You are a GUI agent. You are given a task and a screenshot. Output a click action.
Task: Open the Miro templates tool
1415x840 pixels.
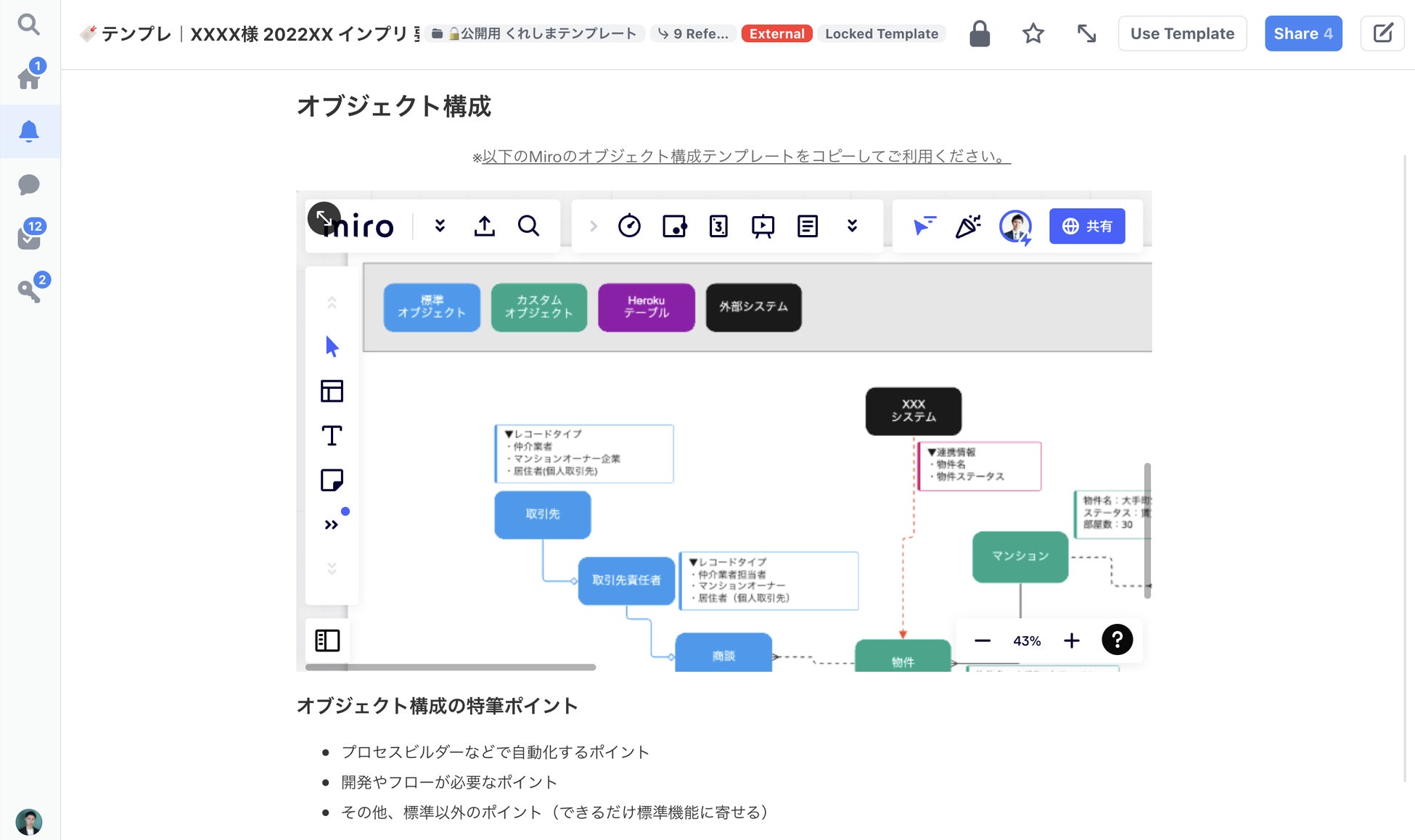click(x=332, y=392)
